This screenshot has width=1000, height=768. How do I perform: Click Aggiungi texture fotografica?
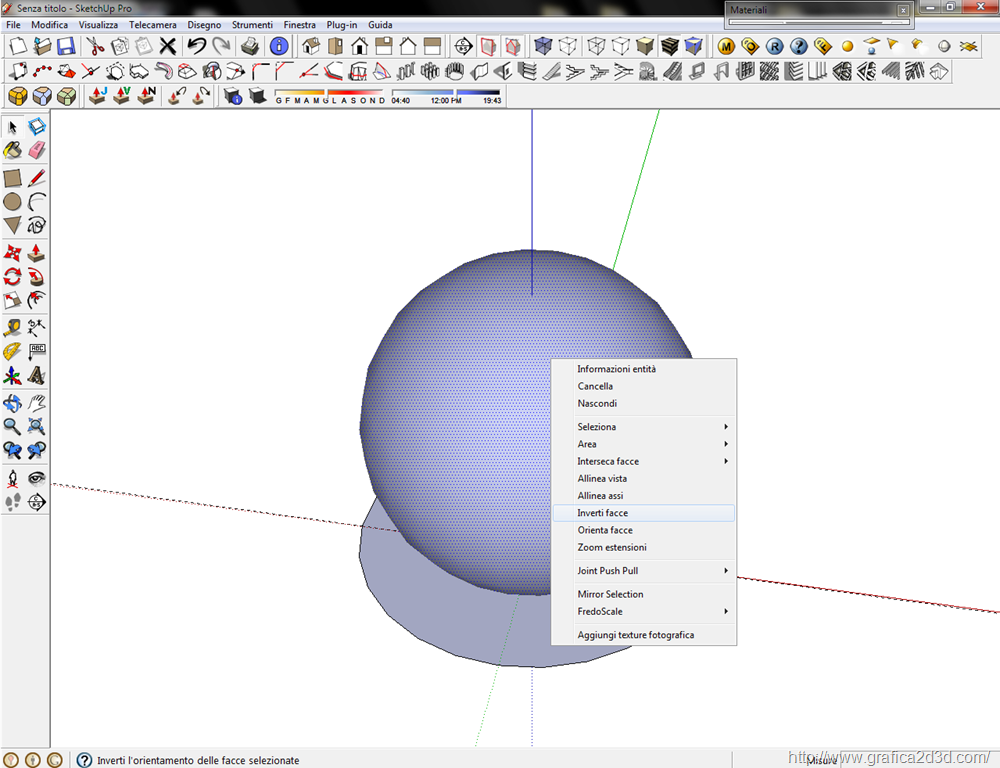tap(635, 635)
